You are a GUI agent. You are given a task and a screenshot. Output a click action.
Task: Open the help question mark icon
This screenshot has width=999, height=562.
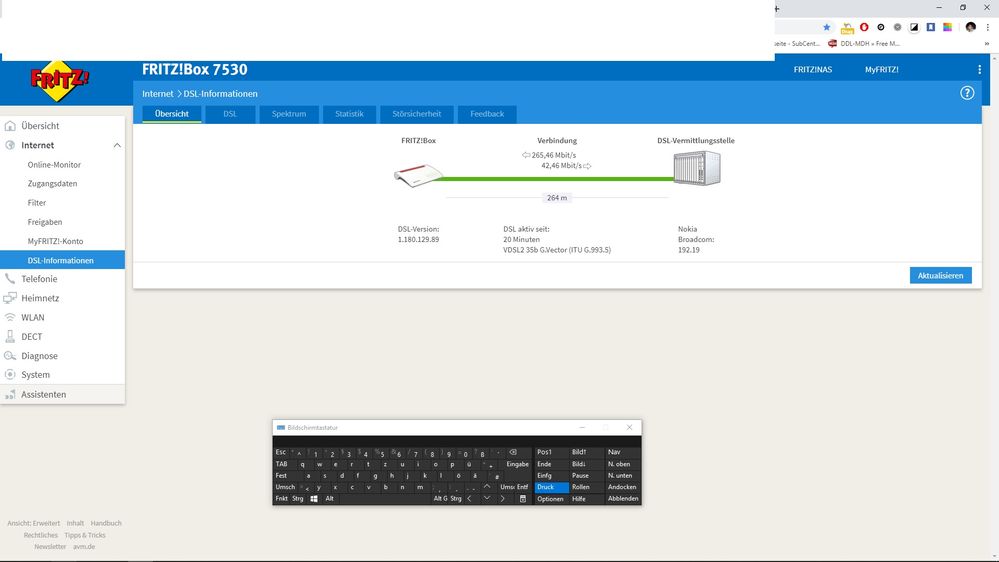coord(967,93)
